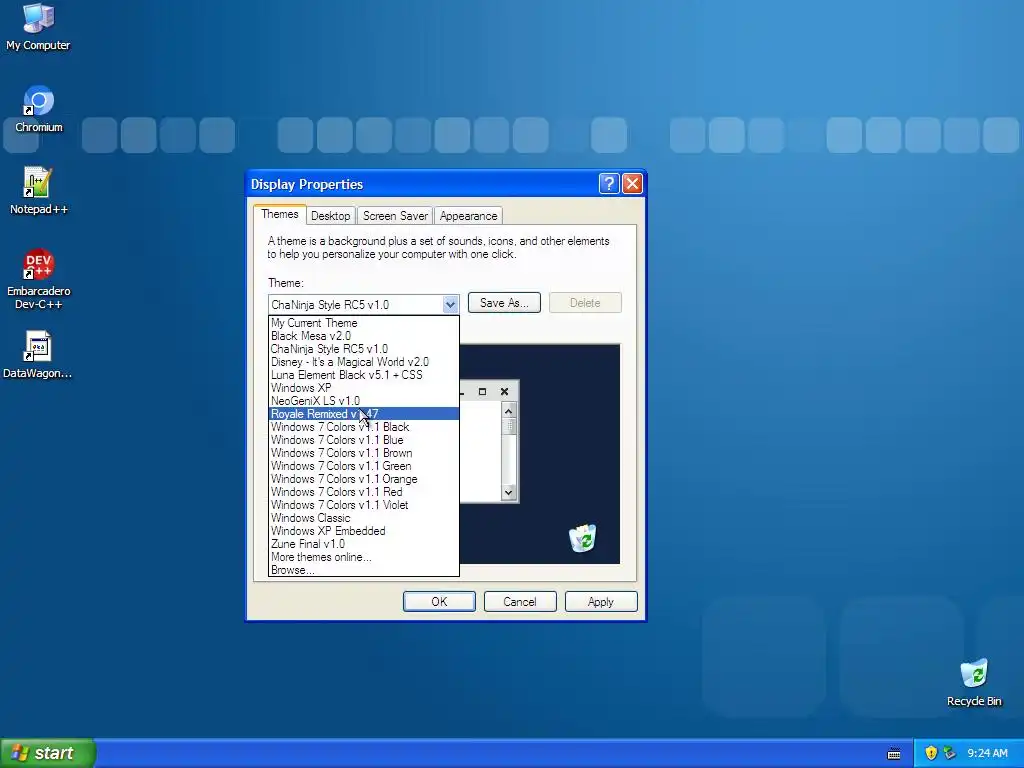Choose the highlighted Royale Remixed theme
Screen dimensions: 1024x768
(364, 414)
